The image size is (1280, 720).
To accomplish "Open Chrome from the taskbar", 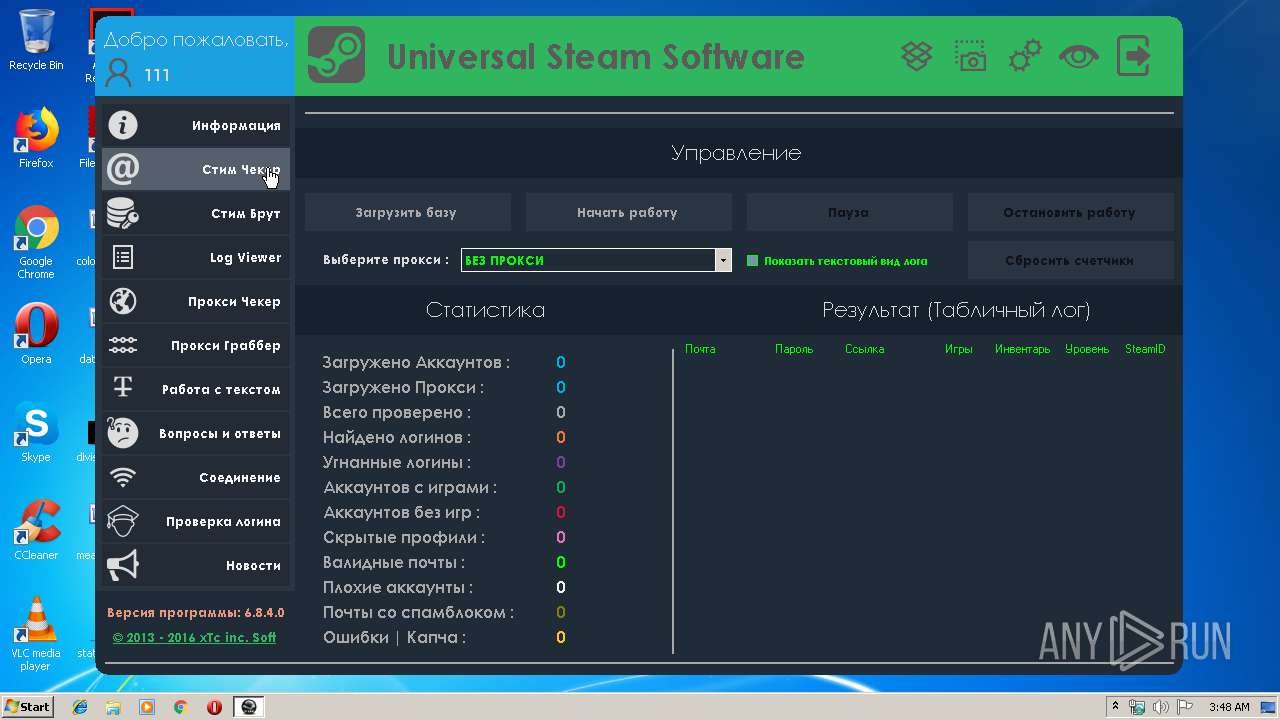I will pos(180,707).
